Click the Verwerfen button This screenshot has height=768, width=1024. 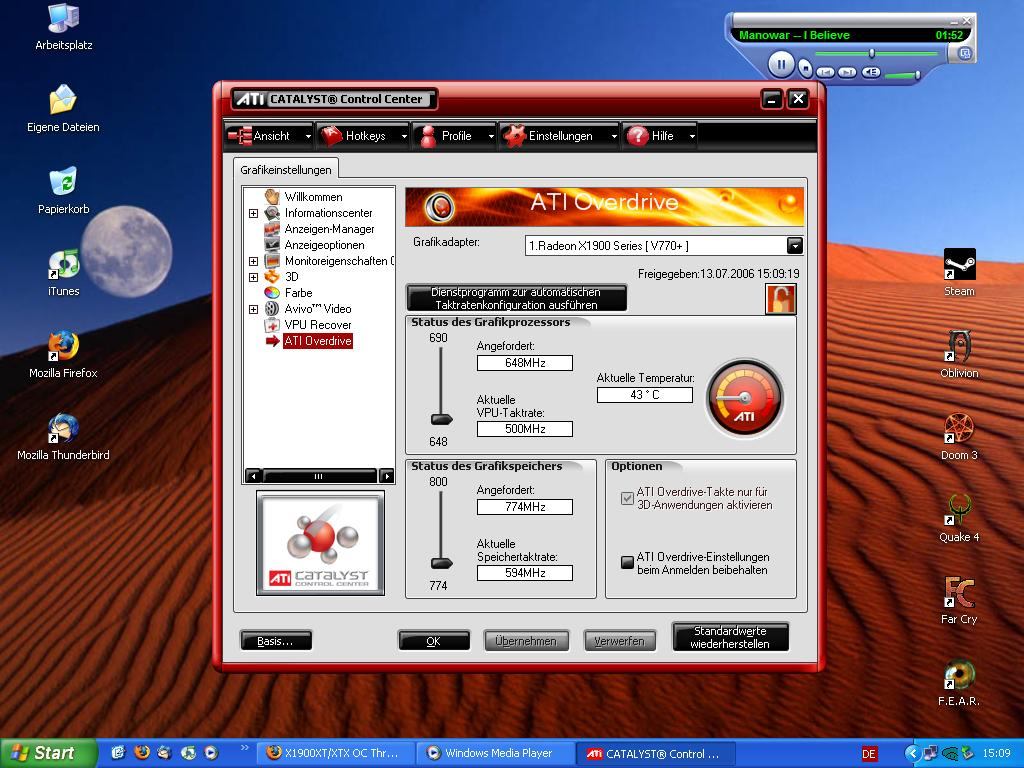click(619, 641)
